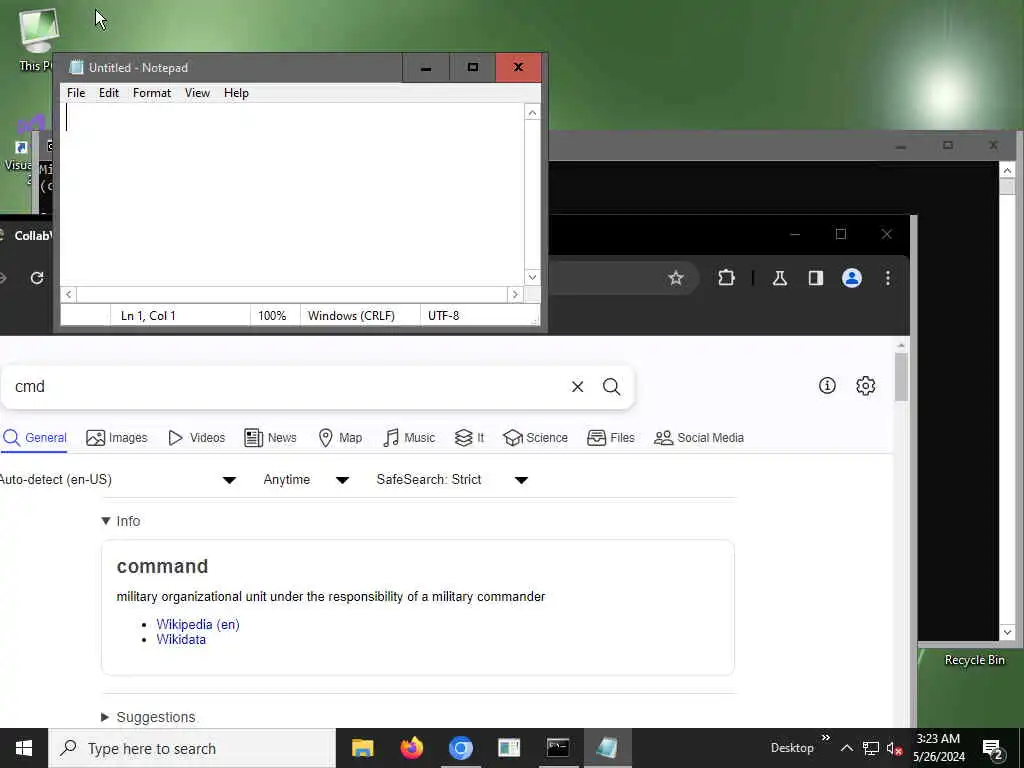The image size is (1024, 768).
Task: Launch Firefox from the taskbar
Action: coord(411,748)
